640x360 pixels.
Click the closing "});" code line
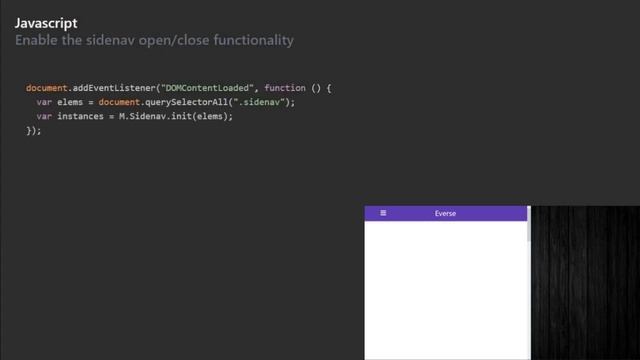tap(33, 131)
